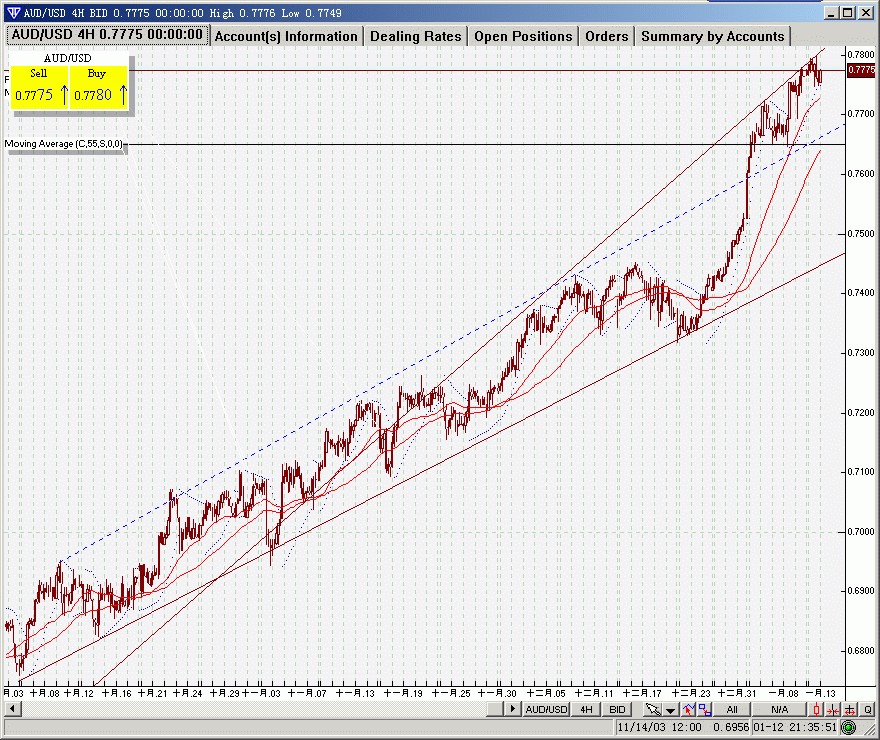Click the 0.7775 current price marker on axis

click(x=861, y=70)
